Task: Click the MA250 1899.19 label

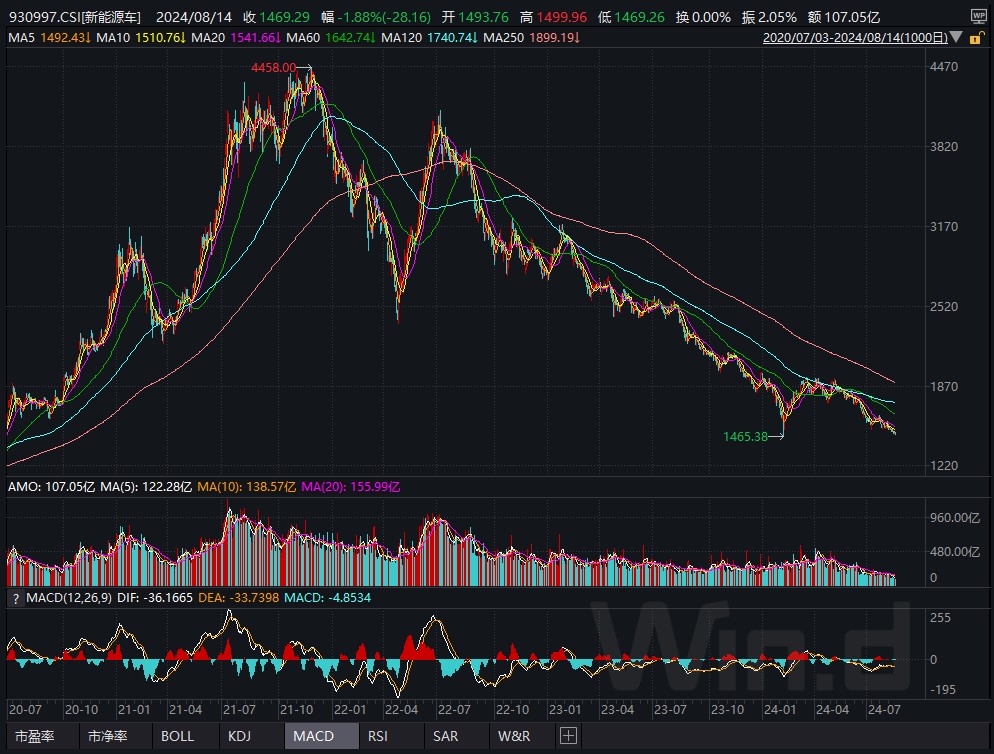Action: [x=531, y=38]
